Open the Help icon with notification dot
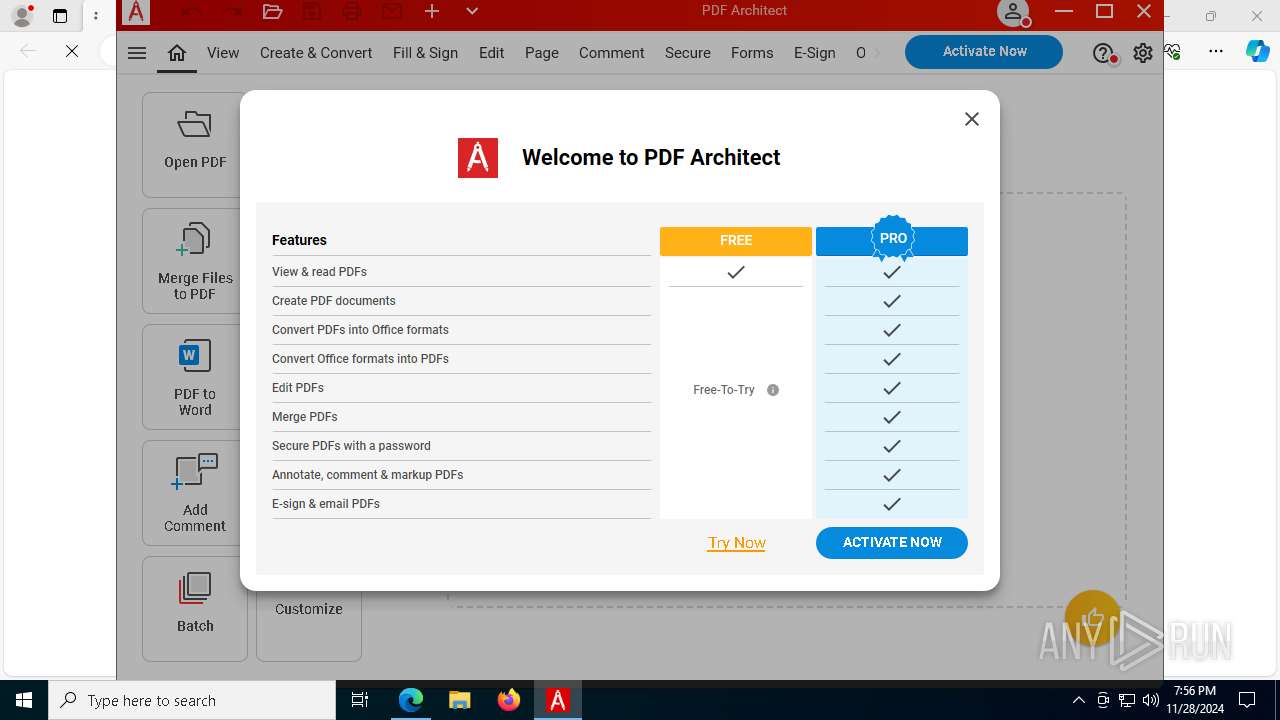Screen dimensions: 1280x720 click(1104, 54)
